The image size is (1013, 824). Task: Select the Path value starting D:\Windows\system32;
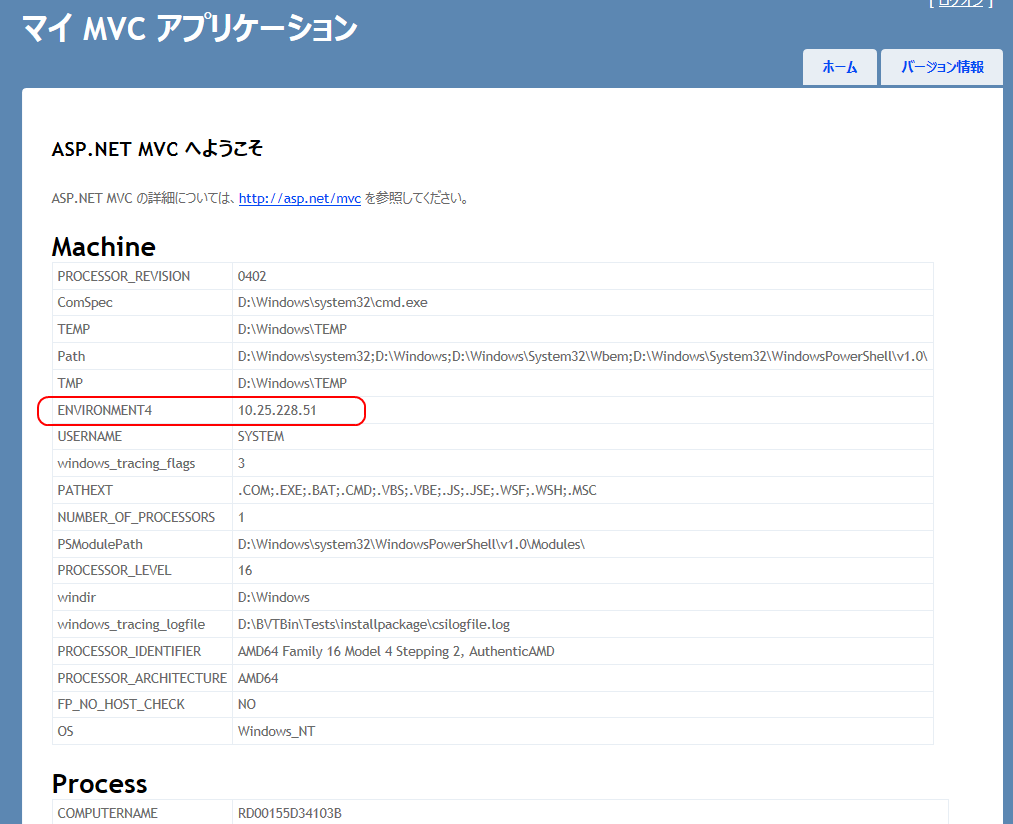(582, 356)
